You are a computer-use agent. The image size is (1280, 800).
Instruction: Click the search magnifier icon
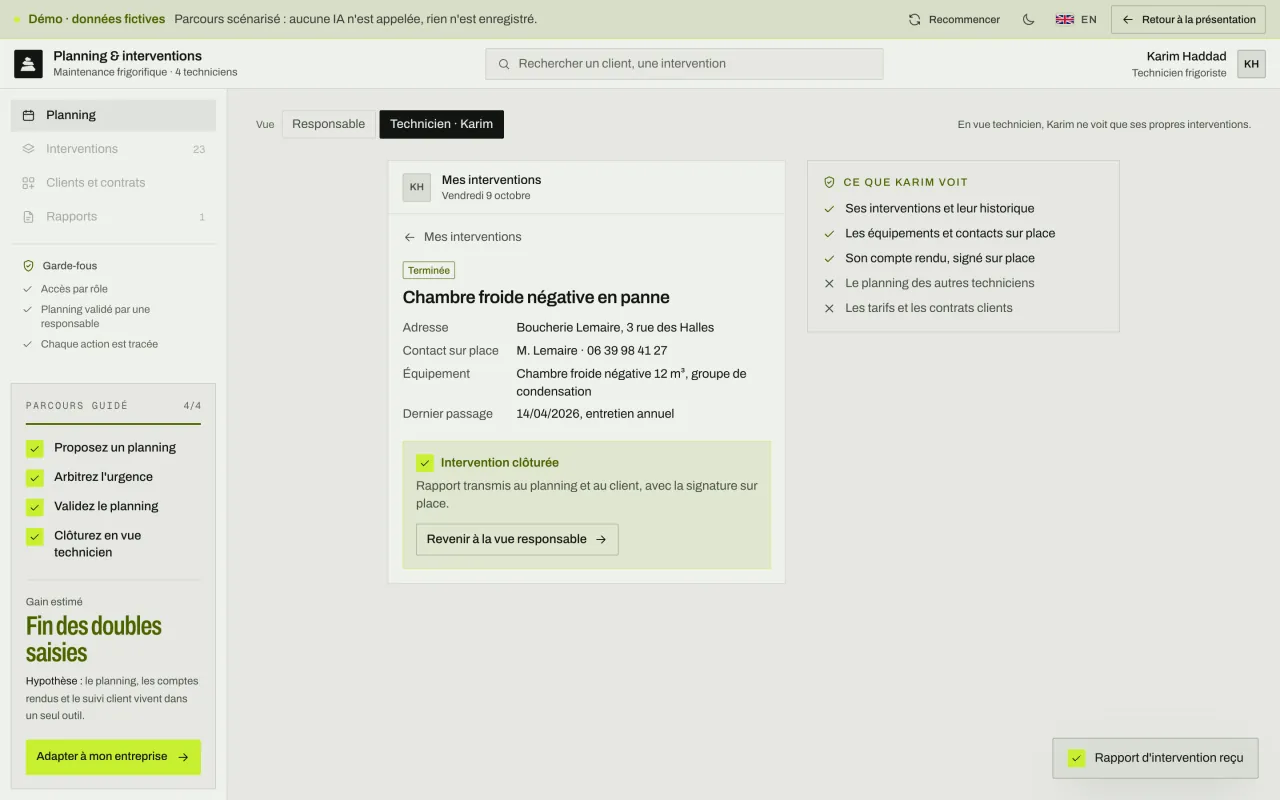[x=504, y=64]
